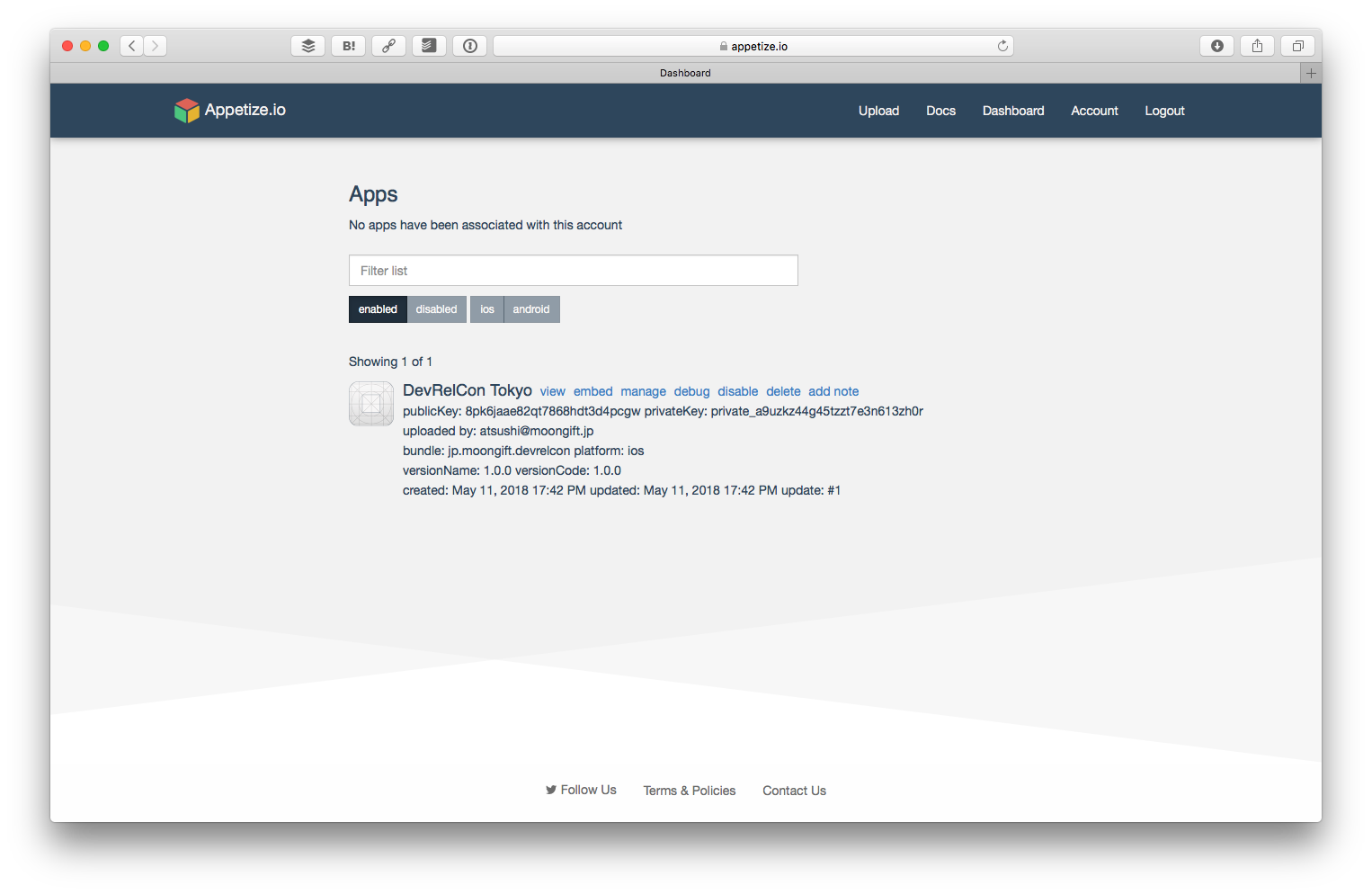Open Contact Us in footer
This screenshot has width=1372, height=894.
pyautogui.click(x=794, y=791)
